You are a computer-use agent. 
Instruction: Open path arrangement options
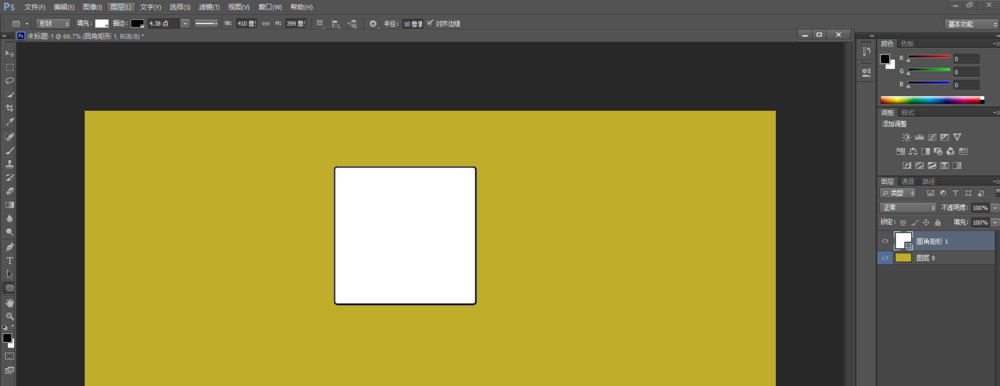point(352,24)
